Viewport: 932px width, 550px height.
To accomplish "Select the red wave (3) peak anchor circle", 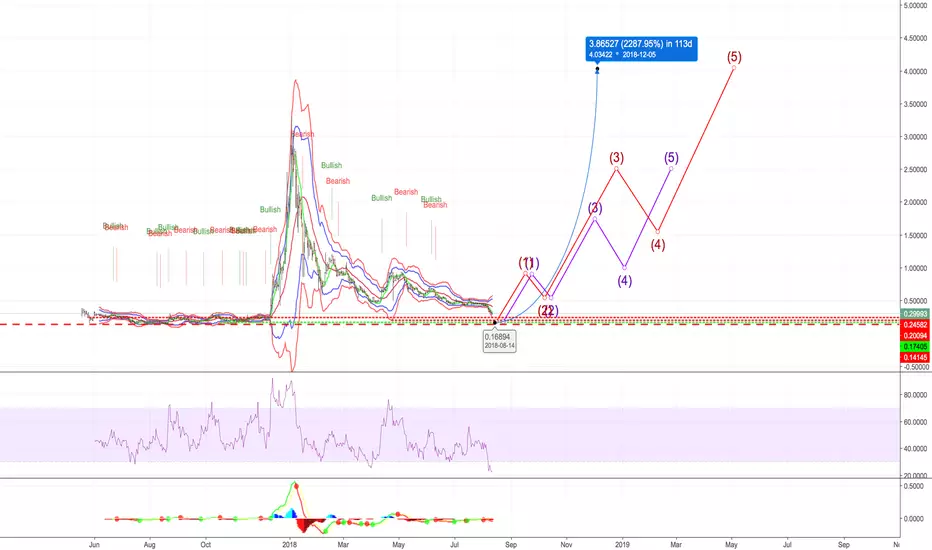I will pos(616,168).
